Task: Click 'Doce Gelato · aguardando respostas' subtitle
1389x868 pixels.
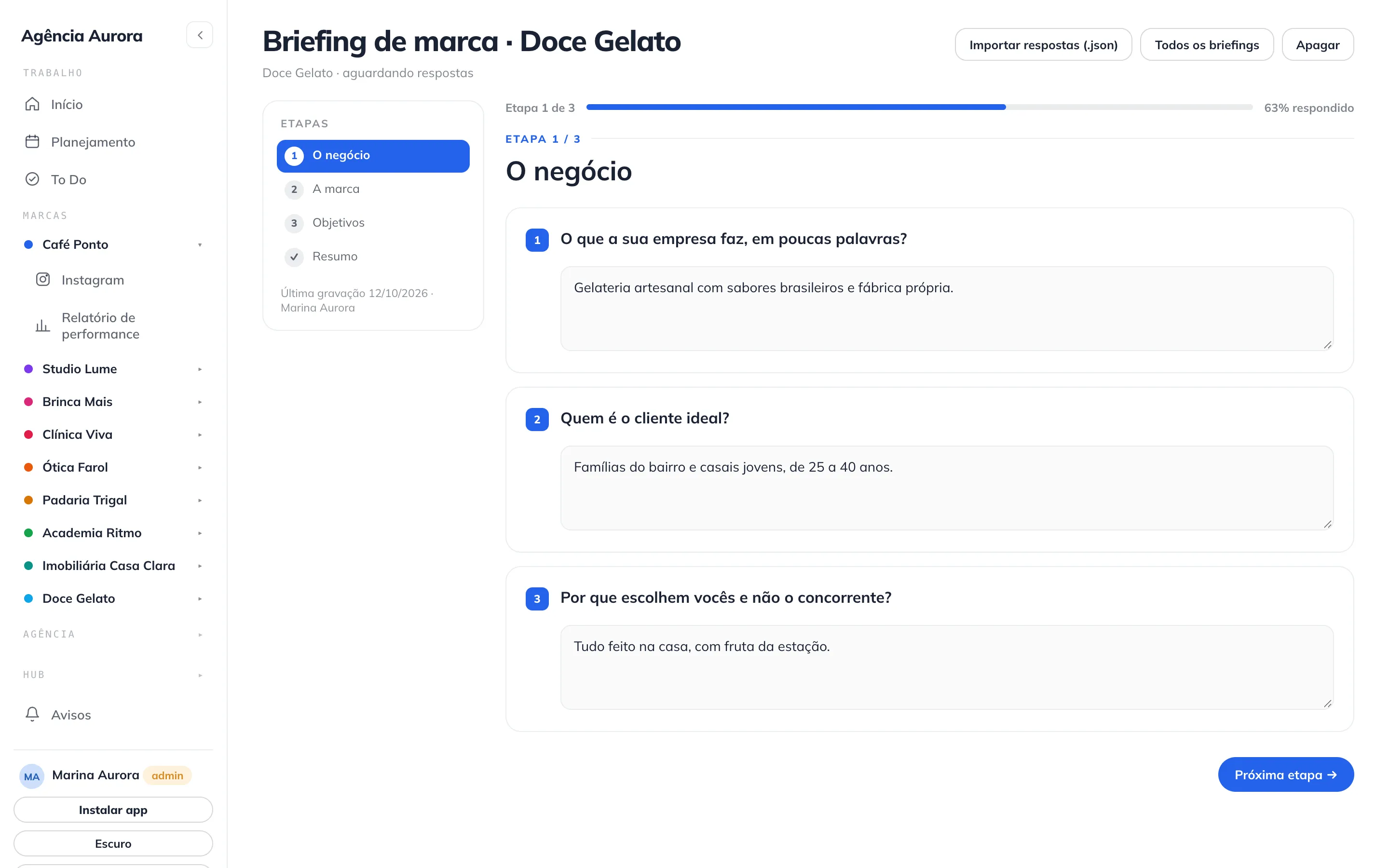Action: tap(368, 73)
